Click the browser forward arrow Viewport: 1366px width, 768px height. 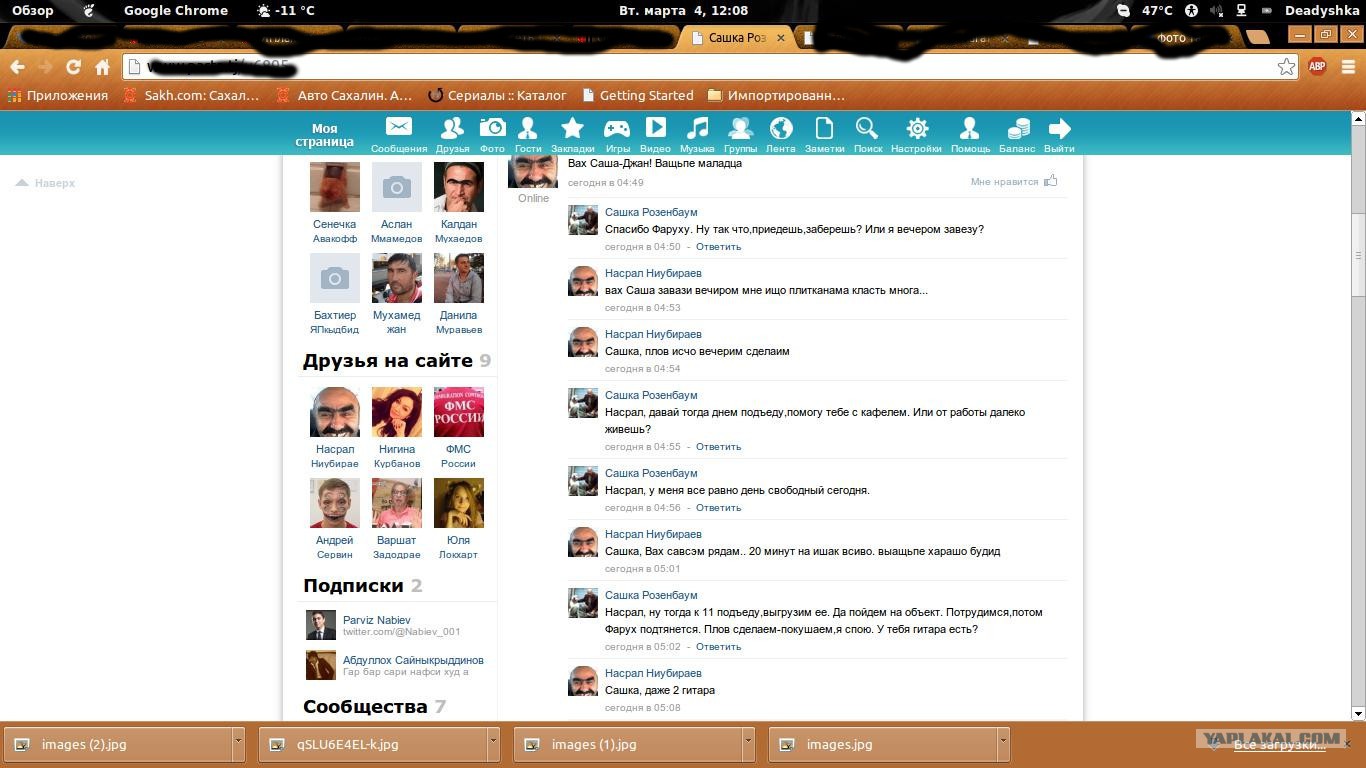(45, 67)
